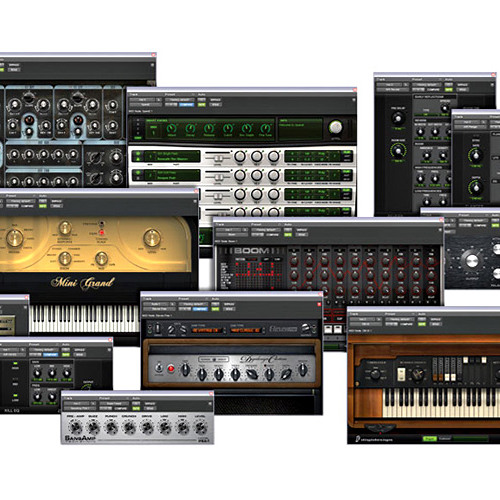Click Compare in the Eleven window header

[x=200, y=309]
